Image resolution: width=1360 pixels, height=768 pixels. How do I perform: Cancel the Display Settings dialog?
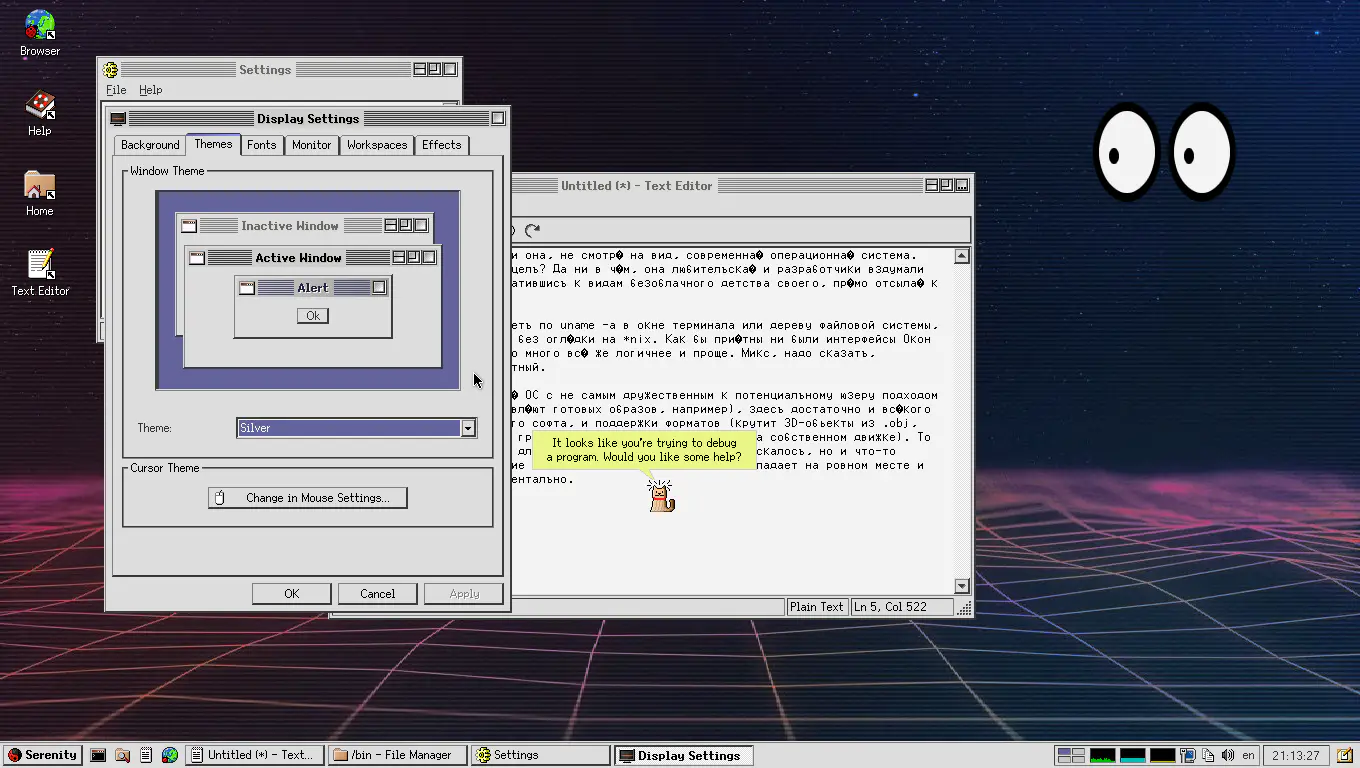click(377, 594)
